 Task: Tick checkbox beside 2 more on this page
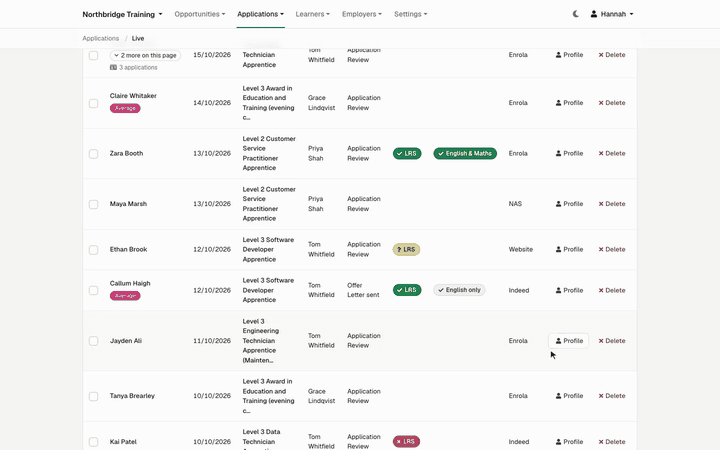point(93,56)
